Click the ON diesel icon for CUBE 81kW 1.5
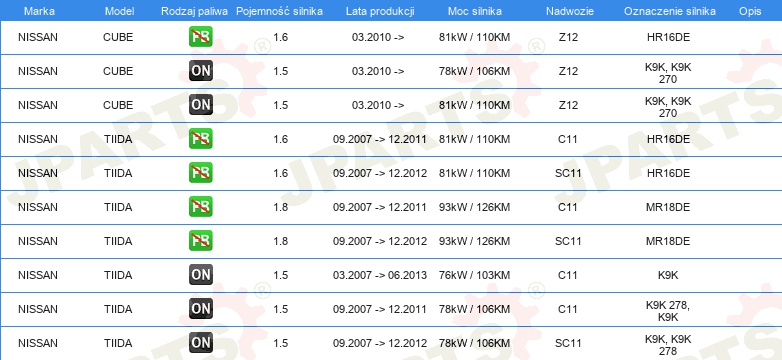This screenshot has height=360, width=782. coord(200,105)
